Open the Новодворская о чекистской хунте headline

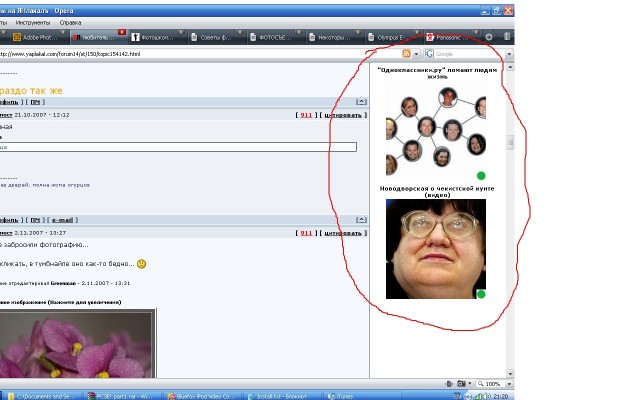437,191
